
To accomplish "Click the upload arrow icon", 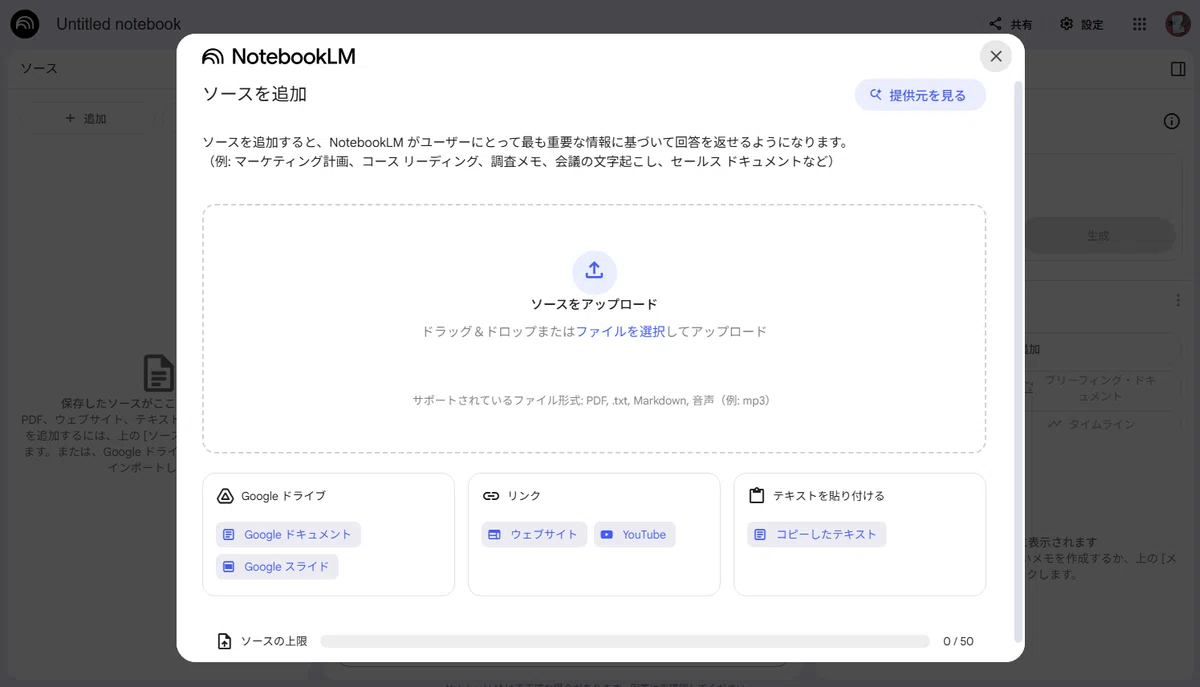I will click(594, 271).
